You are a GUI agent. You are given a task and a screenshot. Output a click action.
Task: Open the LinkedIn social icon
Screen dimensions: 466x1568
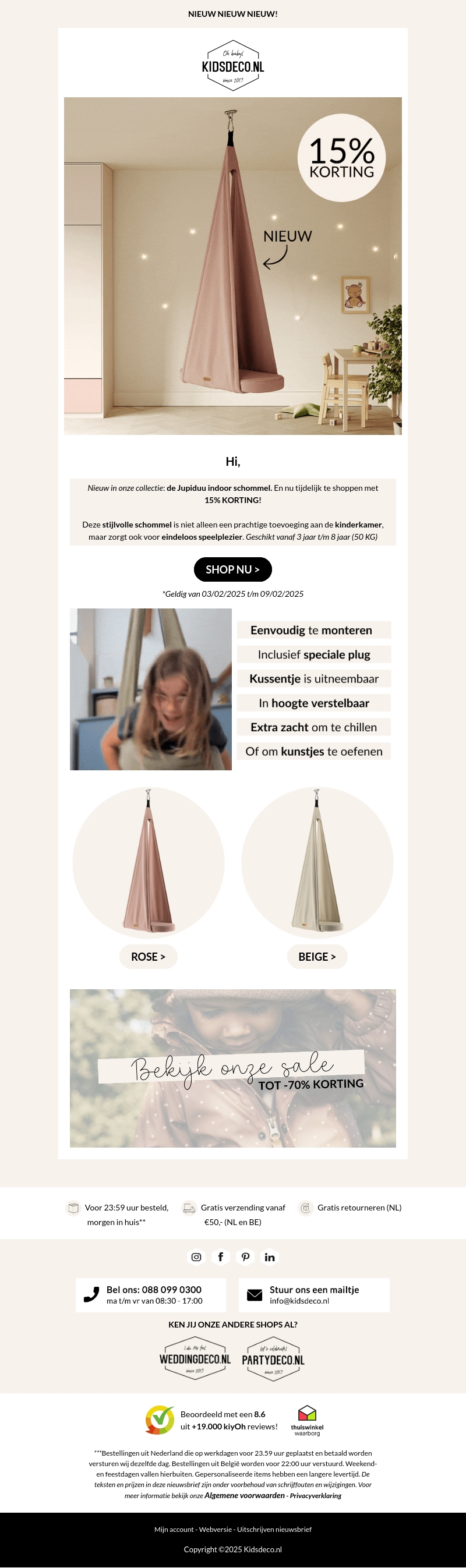coord(270,1257)
